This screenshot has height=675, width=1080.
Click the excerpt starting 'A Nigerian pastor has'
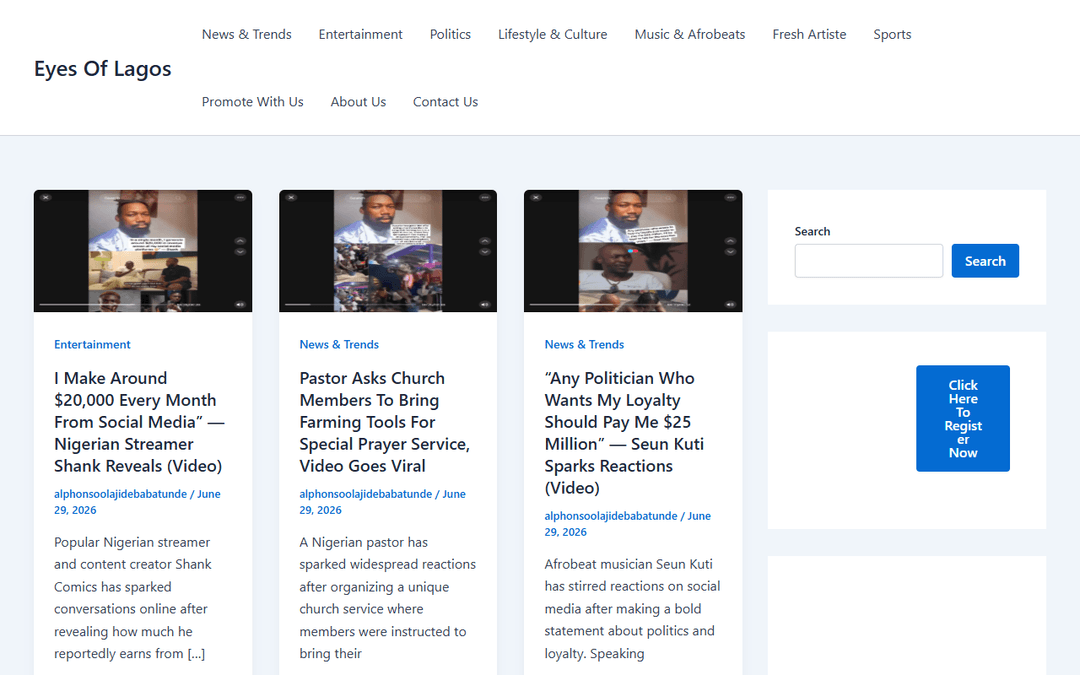[x=388, y=598]
